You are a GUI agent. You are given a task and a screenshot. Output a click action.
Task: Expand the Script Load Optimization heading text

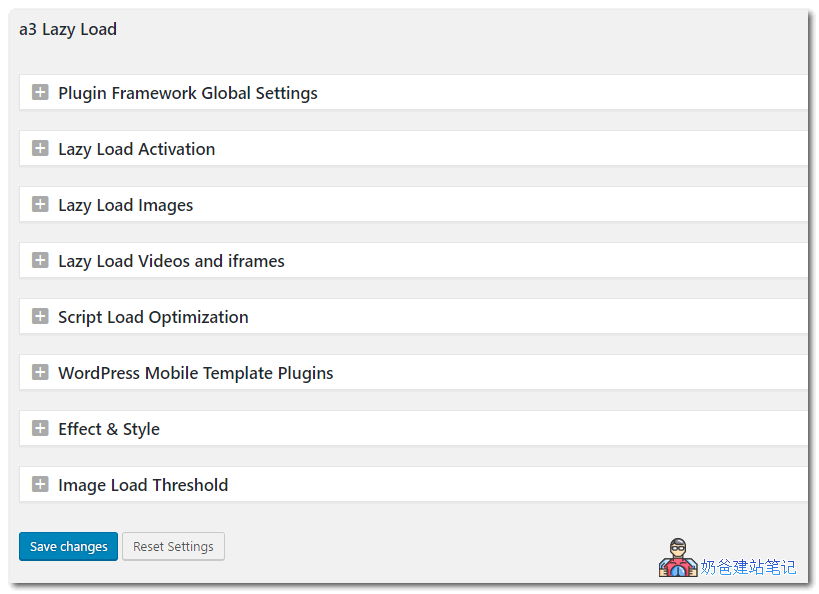[x=153, y=317]
